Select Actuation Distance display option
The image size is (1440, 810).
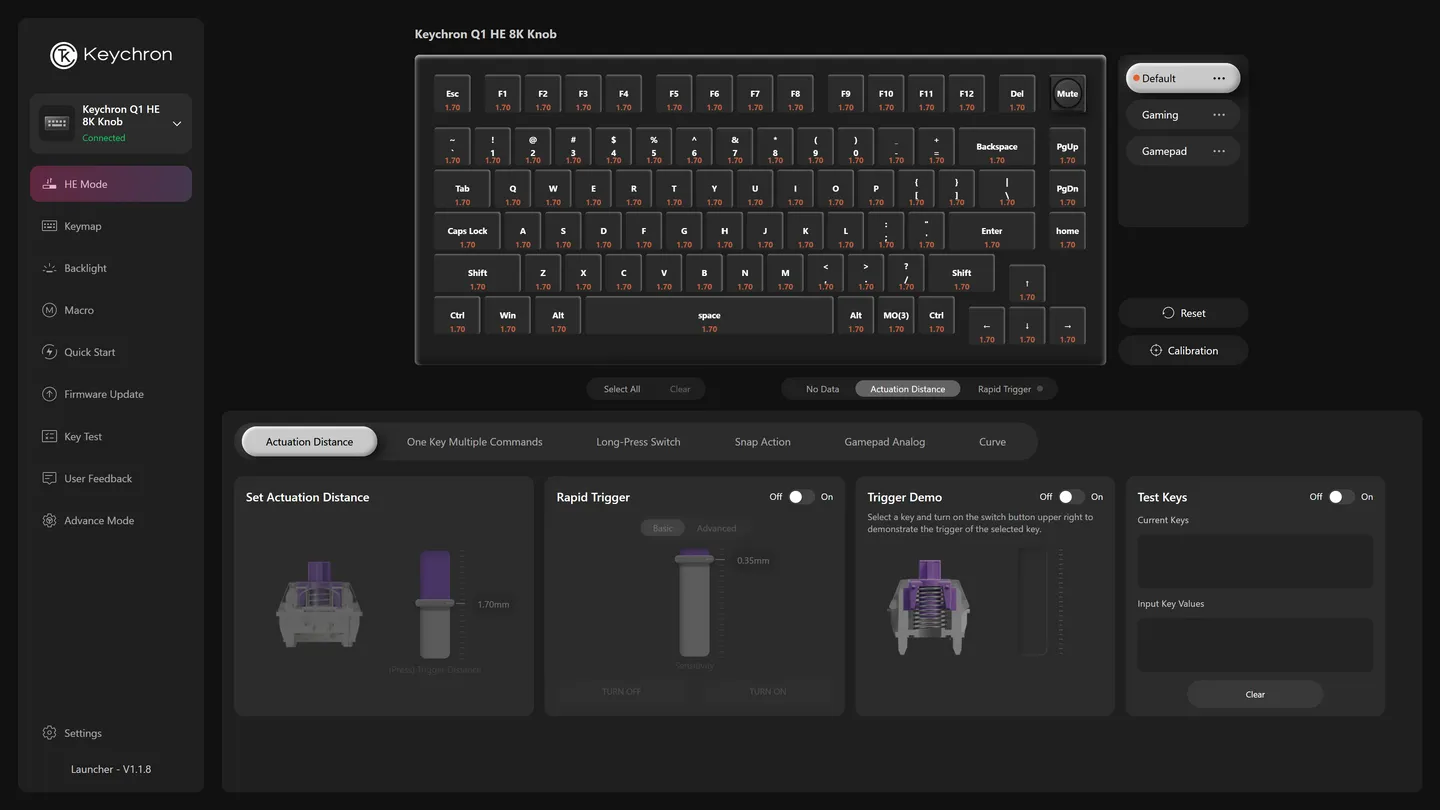(x=907, y=389)
